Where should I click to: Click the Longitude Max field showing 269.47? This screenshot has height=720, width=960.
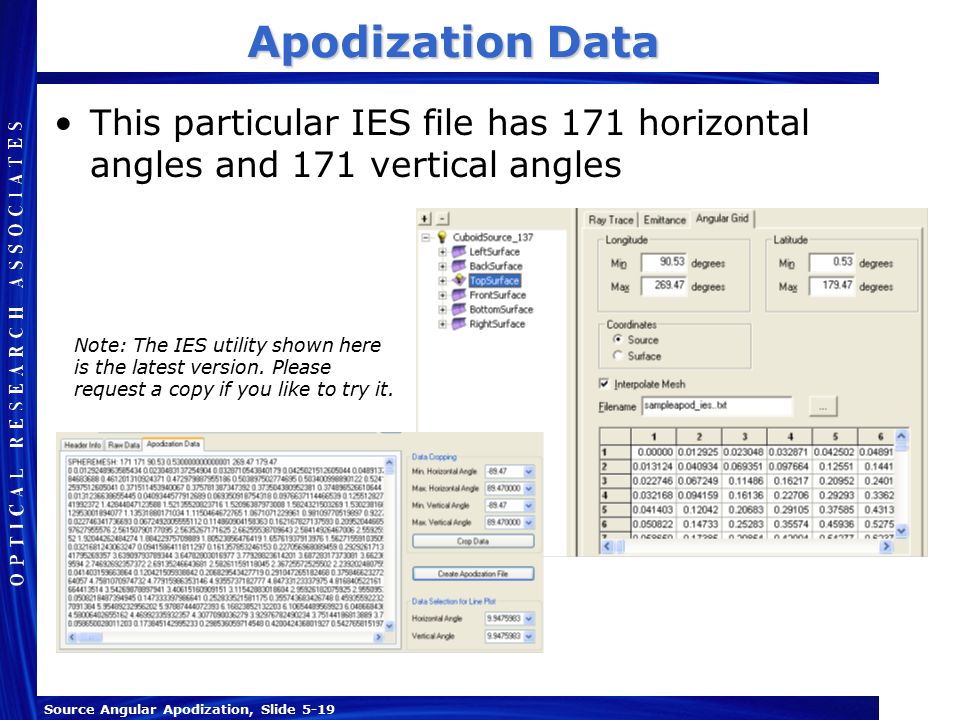[664, 286]
